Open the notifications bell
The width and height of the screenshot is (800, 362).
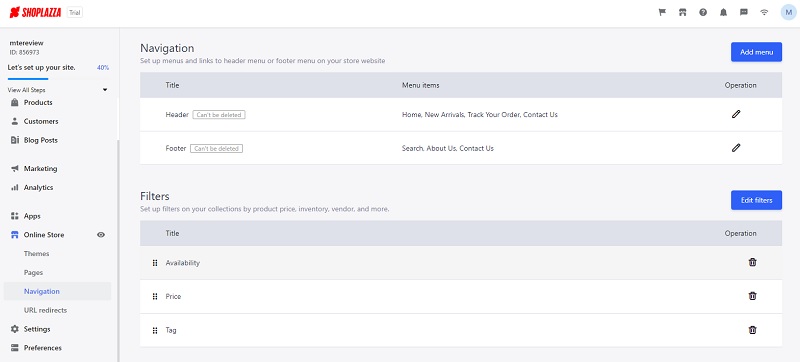point(723,13)
